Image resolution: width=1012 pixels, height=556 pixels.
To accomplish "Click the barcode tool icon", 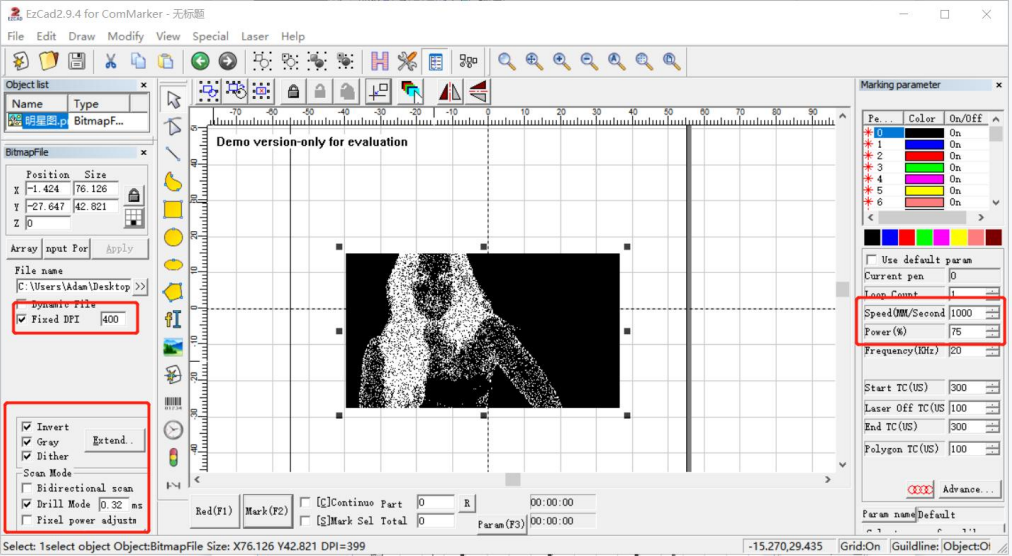I will click(173, 403).
